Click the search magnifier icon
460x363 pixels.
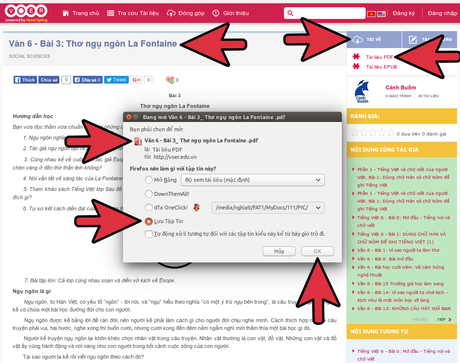(290, 13)
